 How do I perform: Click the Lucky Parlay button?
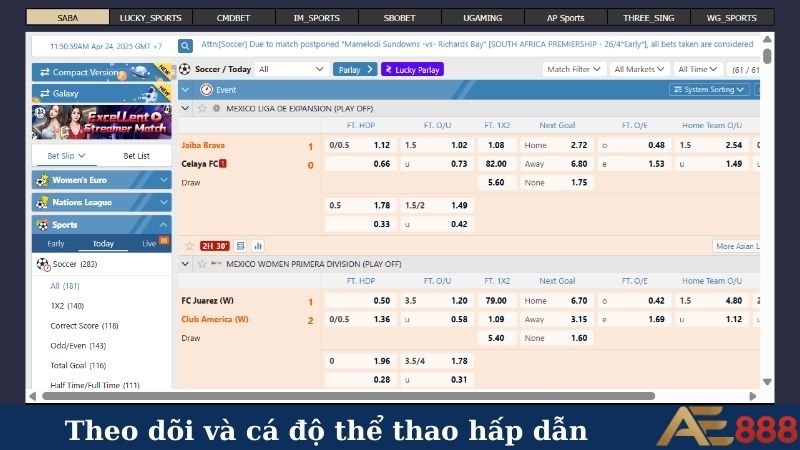[x=412, y=69]
